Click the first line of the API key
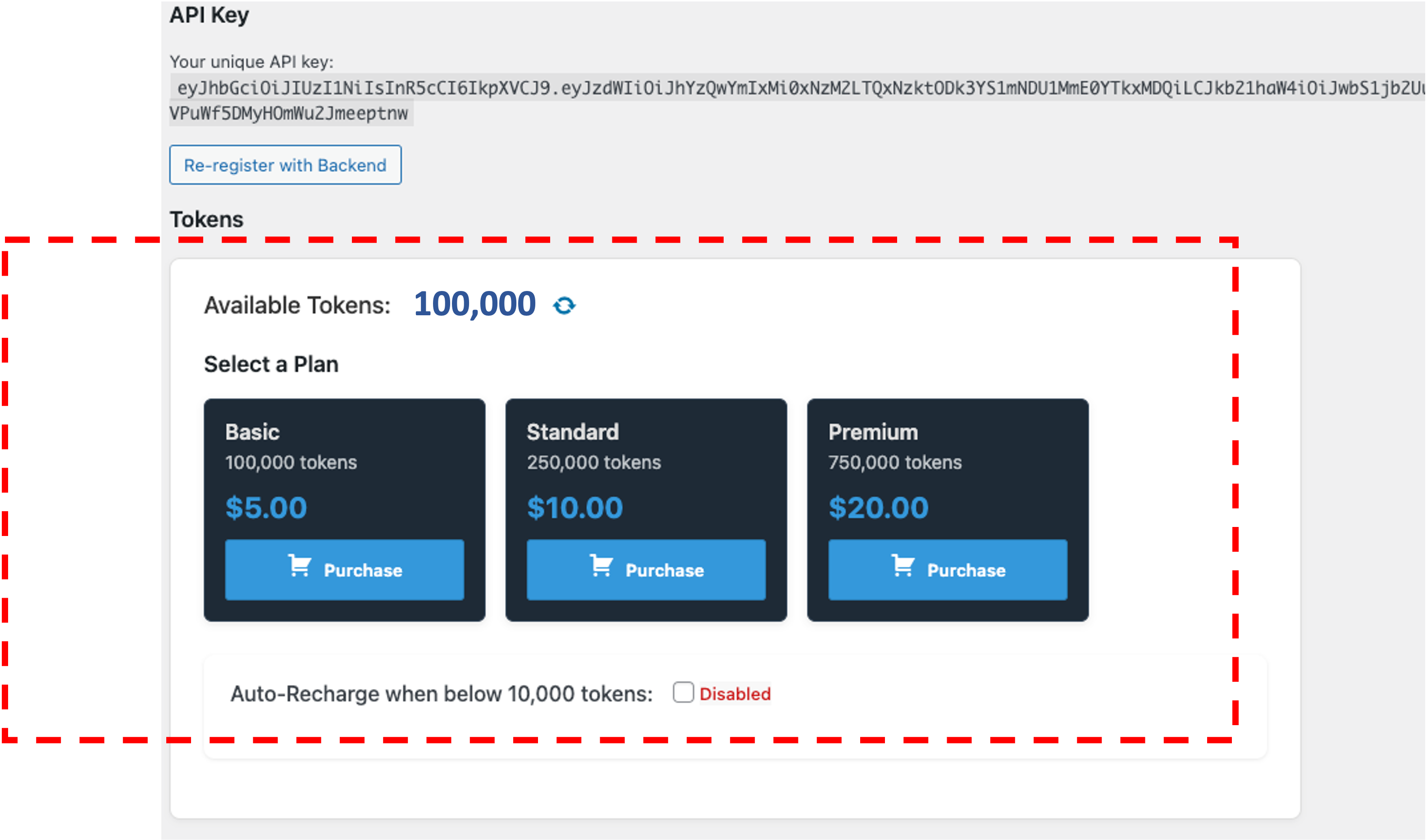The width and height of the screenshot is (1427, 840). click(798, 88)
